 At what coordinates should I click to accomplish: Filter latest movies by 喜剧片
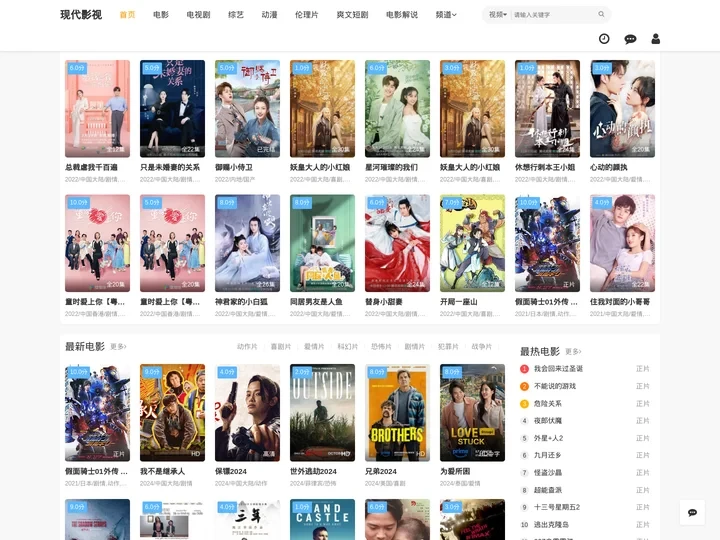[x=281, y=347]
